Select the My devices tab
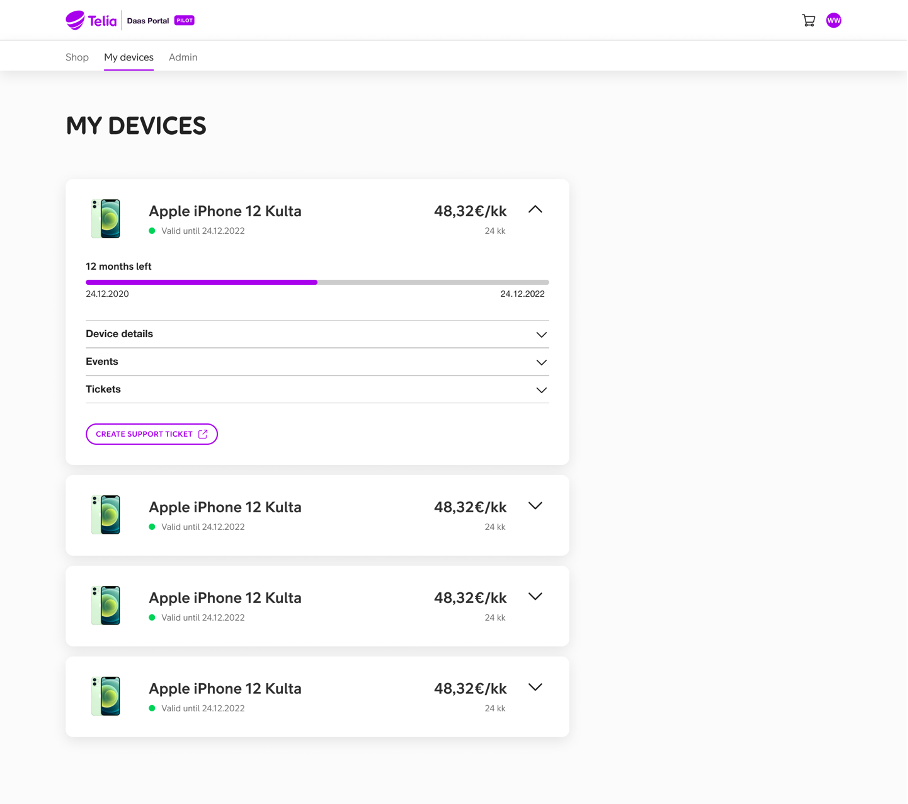Viewport: 908px width, 804px height. point(129,57)
